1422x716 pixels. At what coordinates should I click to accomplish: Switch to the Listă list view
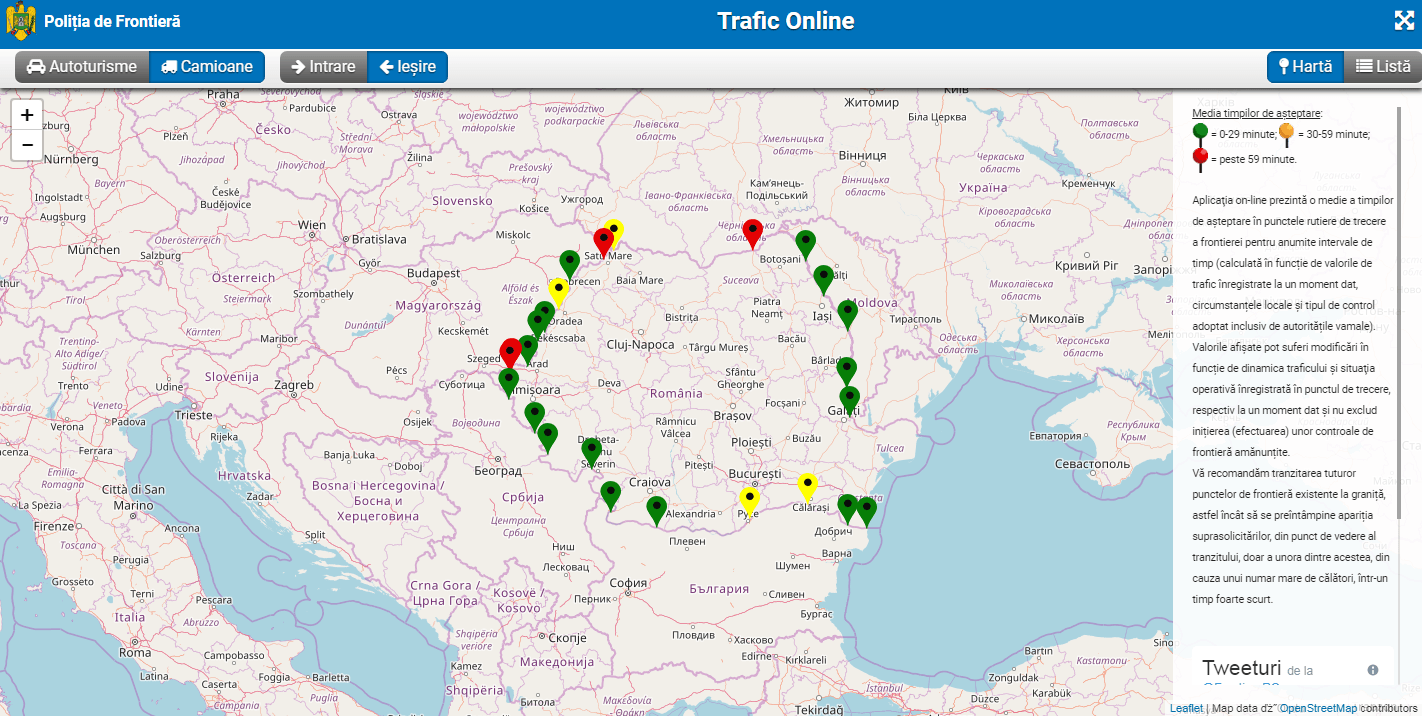1382,67
